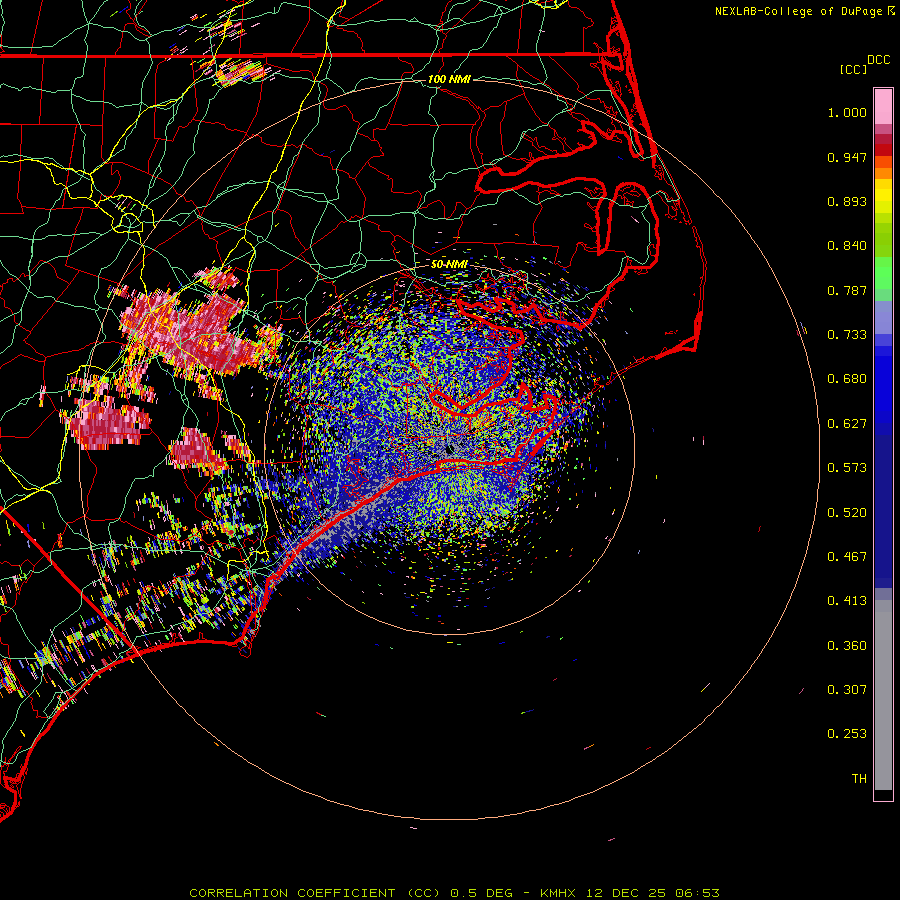Select the 0.627 scale value

click(x=847, y=424)
